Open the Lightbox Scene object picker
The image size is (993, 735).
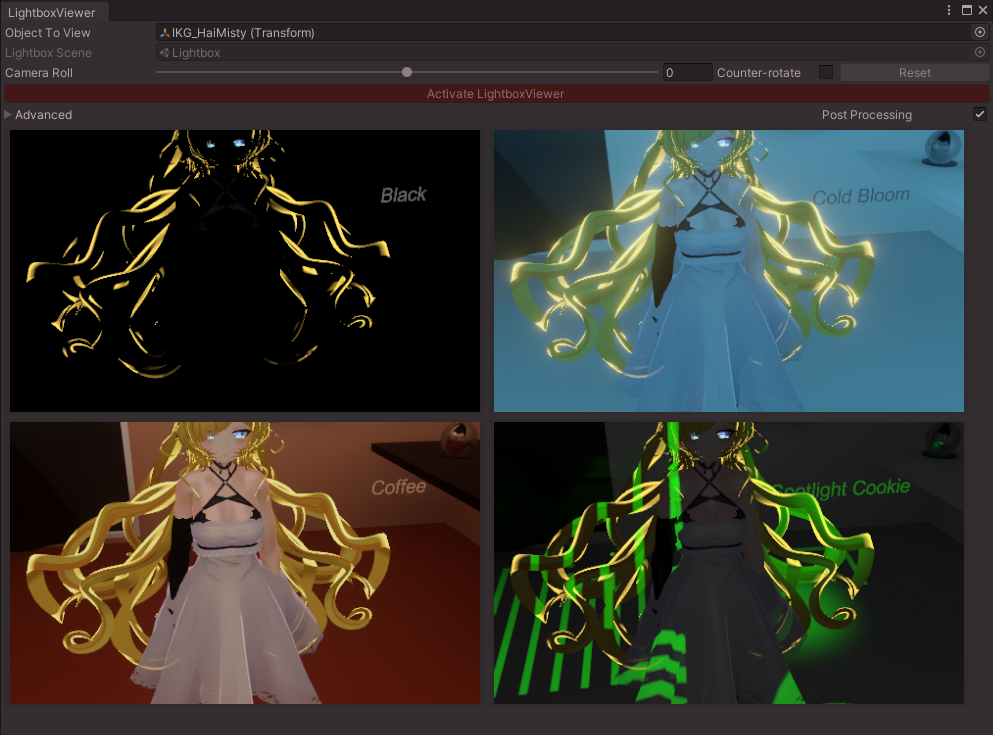(x=980, y=52)
